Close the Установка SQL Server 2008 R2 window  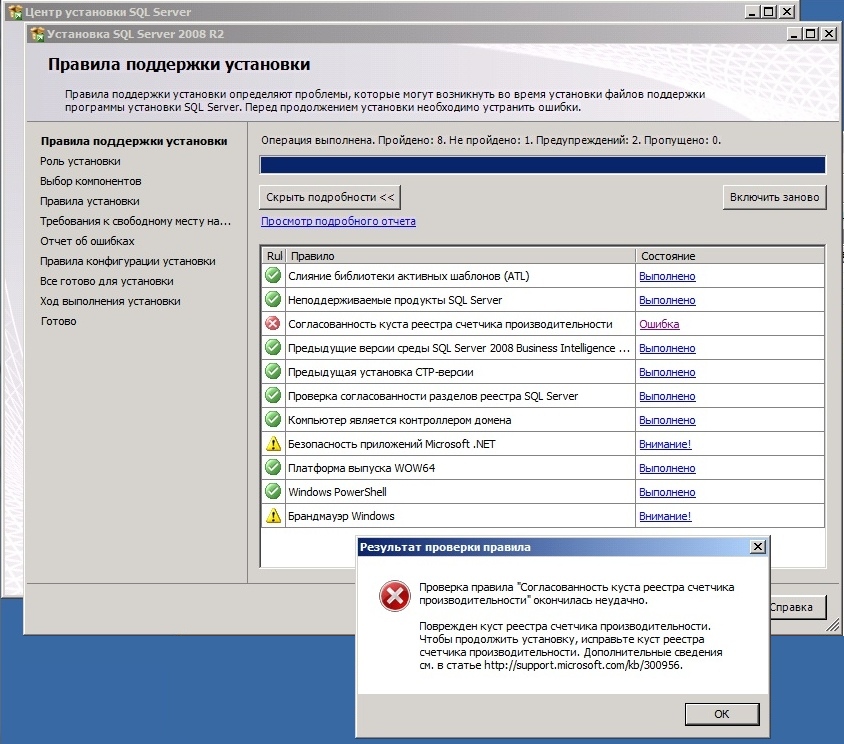coord(828,34)
